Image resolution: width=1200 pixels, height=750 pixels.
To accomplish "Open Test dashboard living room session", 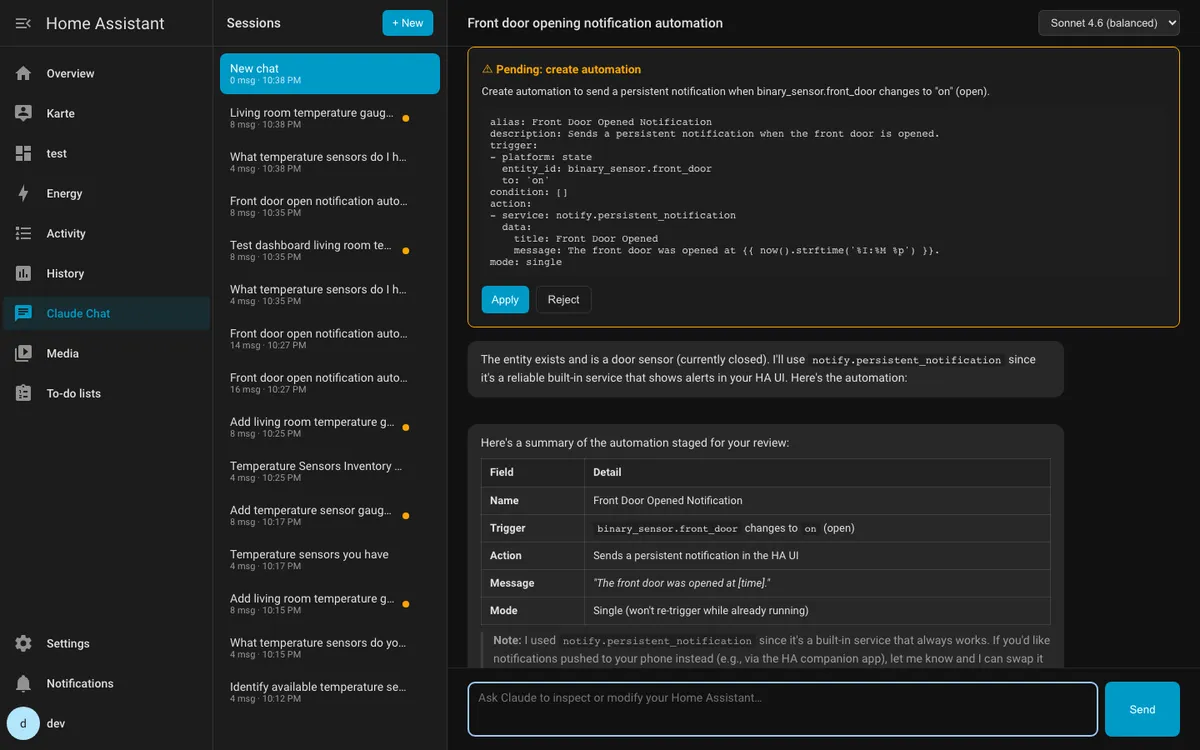I will pyautogui.click(x=330, y=250).
